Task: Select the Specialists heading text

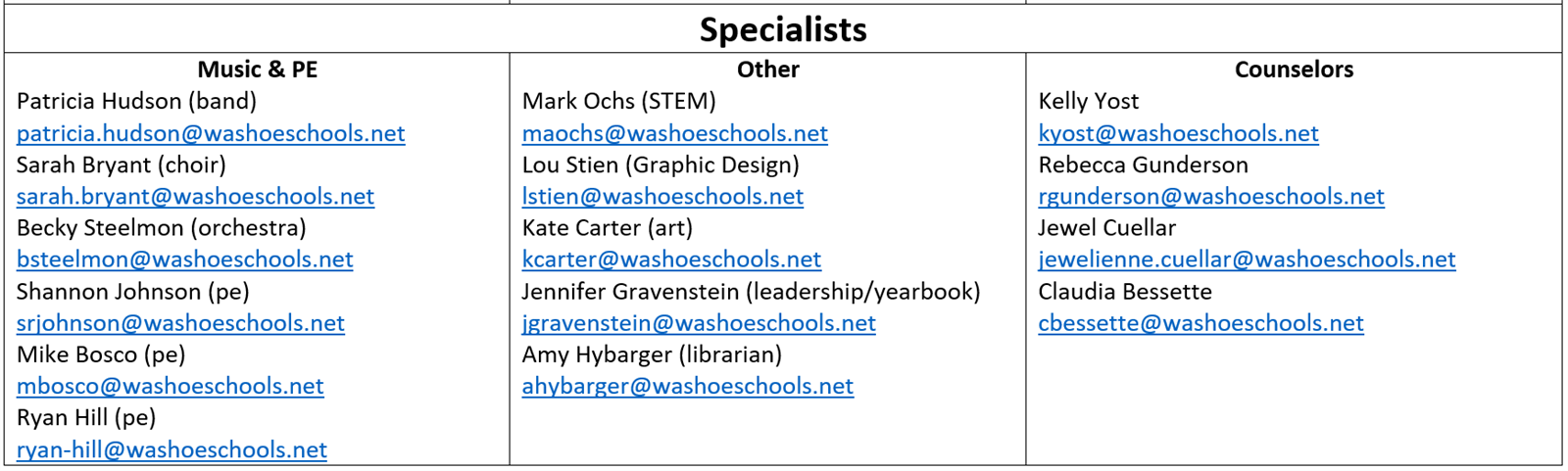Action: coord(783,29)
